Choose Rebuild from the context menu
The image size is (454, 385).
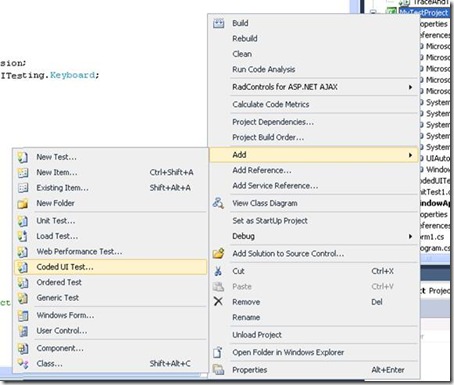point(245,39)
